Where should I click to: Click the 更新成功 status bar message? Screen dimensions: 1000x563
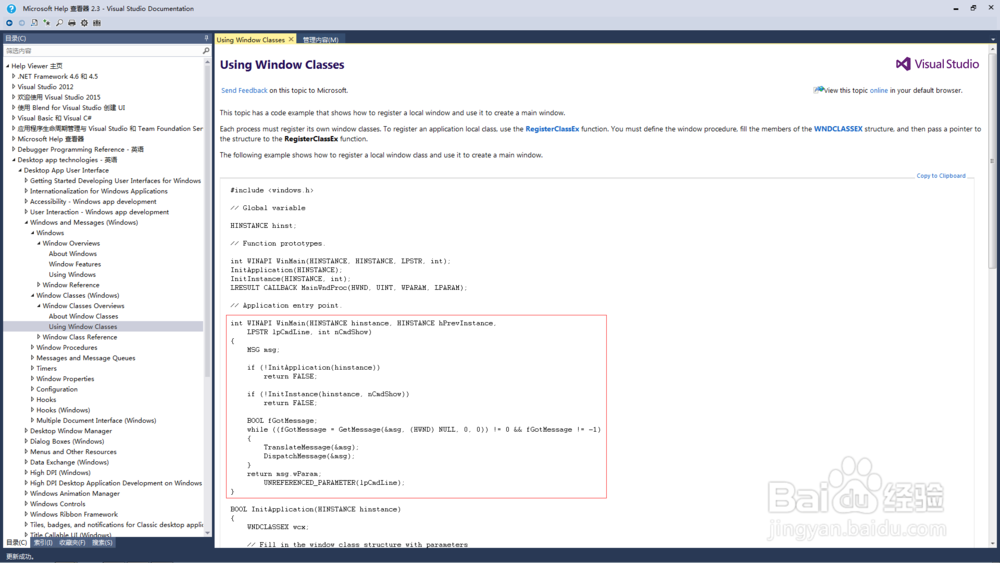click(x=20, y=556)
